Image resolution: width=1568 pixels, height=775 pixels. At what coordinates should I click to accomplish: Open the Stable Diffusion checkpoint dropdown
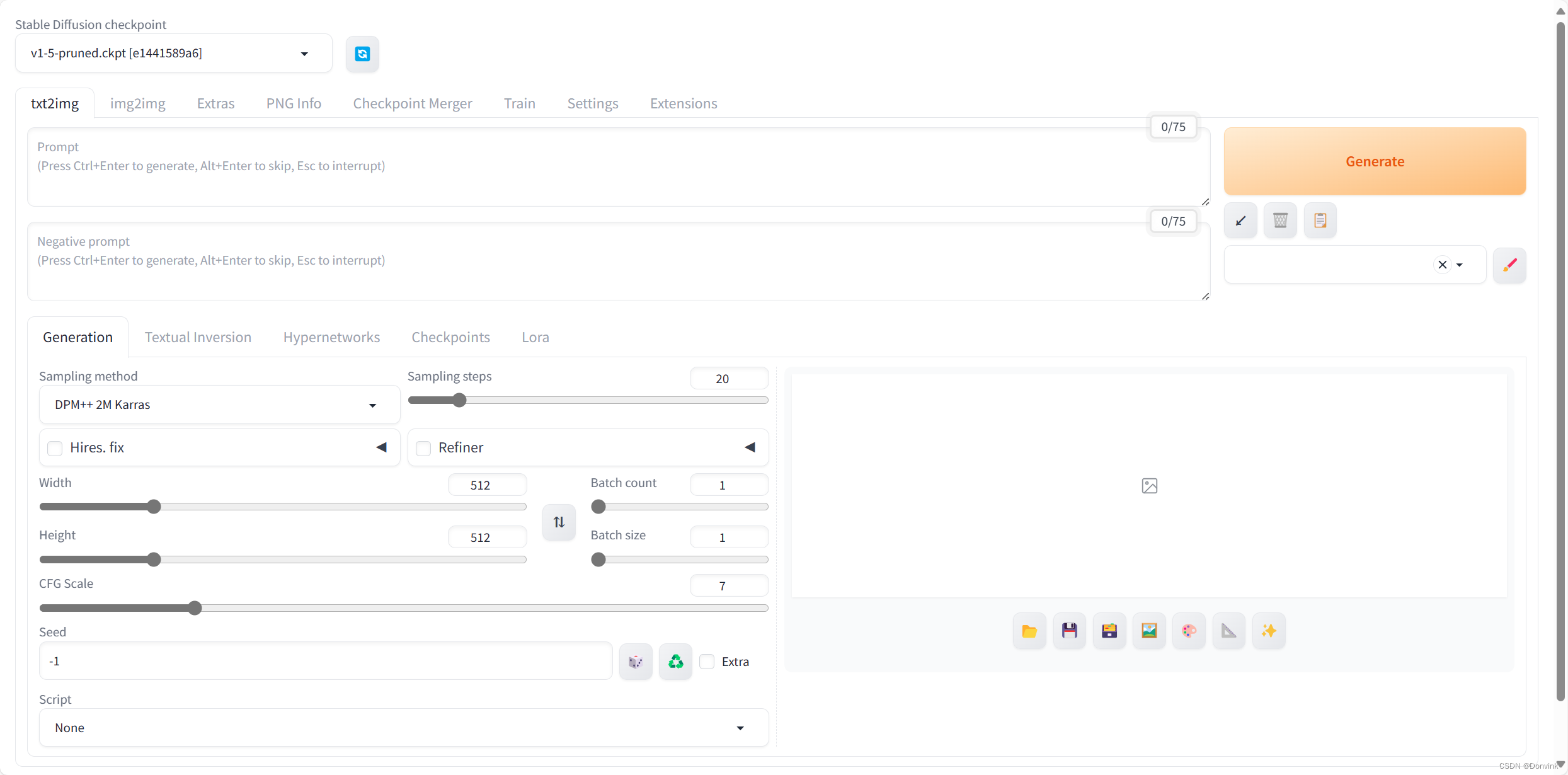coord(173,54)
